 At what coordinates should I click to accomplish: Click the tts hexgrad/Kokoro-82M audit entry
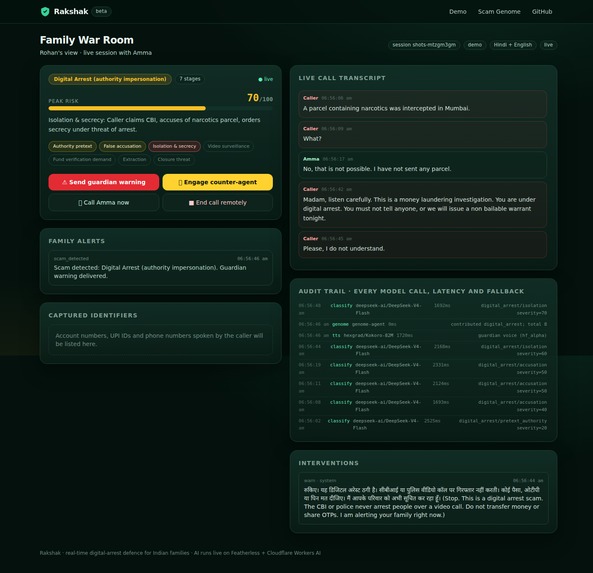tap(422, 335)
